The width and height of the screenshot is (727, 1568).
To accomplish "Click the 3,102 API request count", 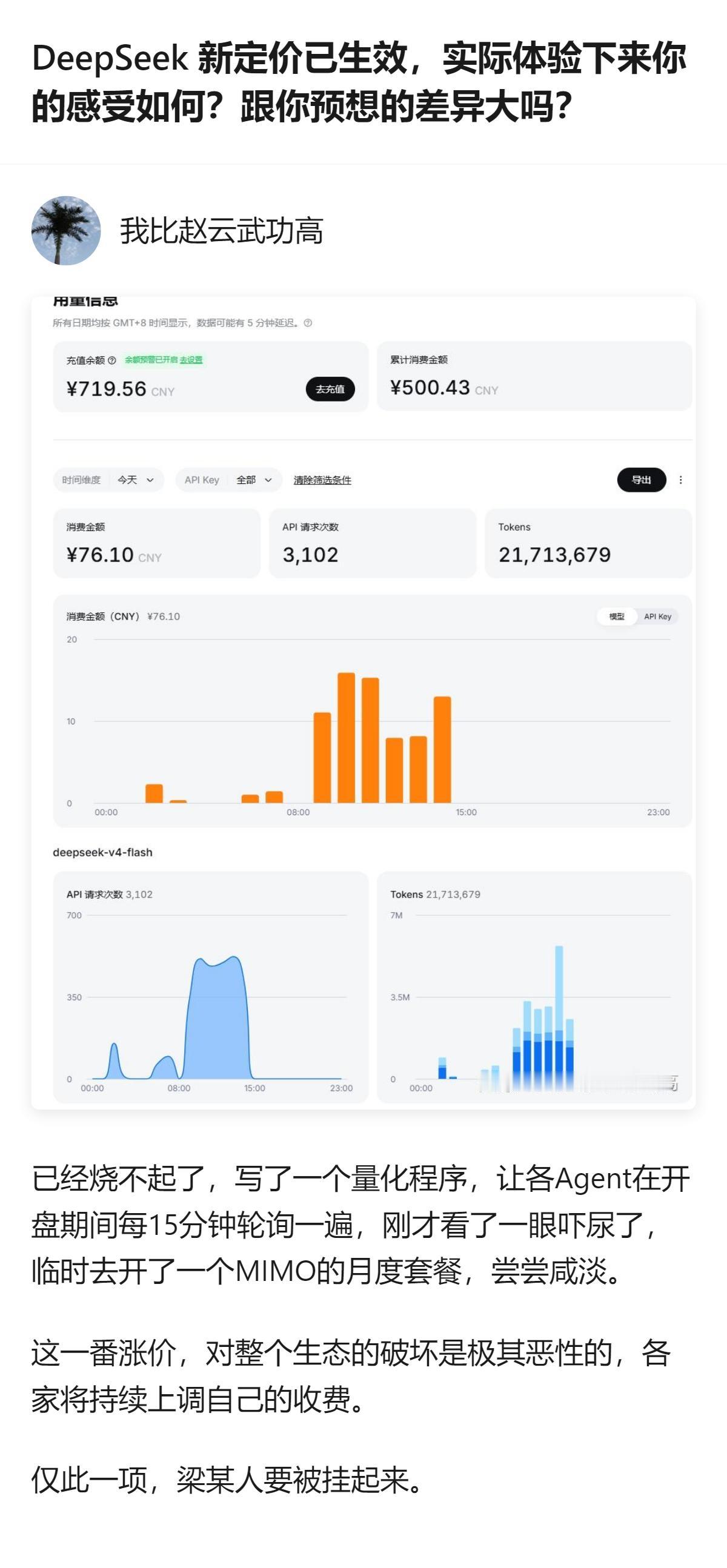I will tap(310, 555).
